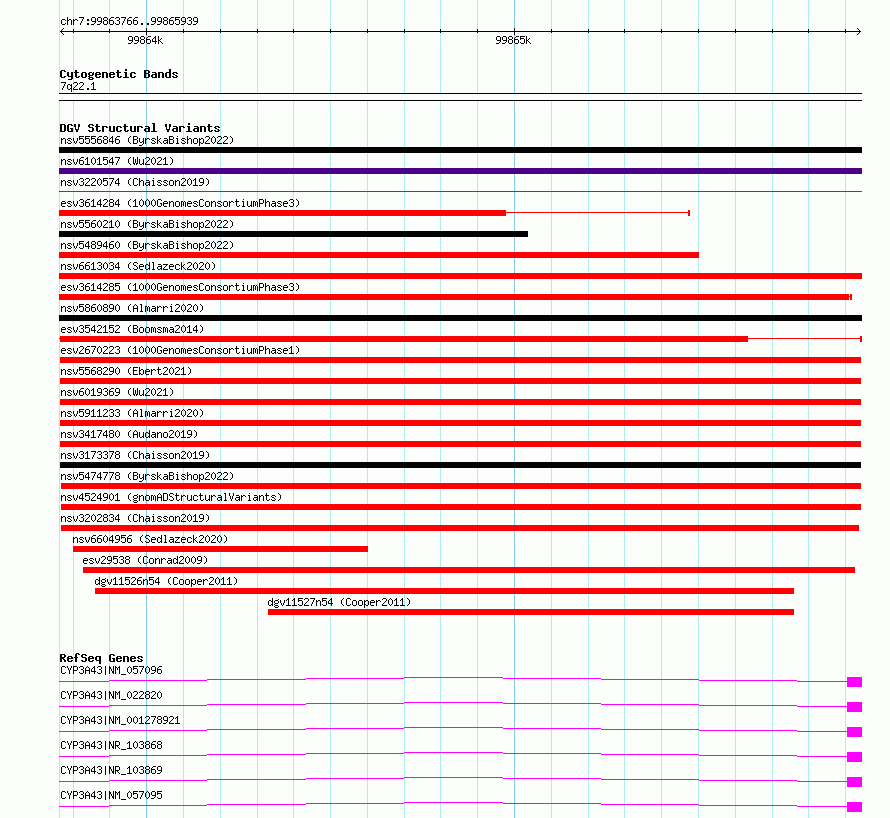Open variant nsv5489460 (ByrskaBishop2022) label

point(147,245)
